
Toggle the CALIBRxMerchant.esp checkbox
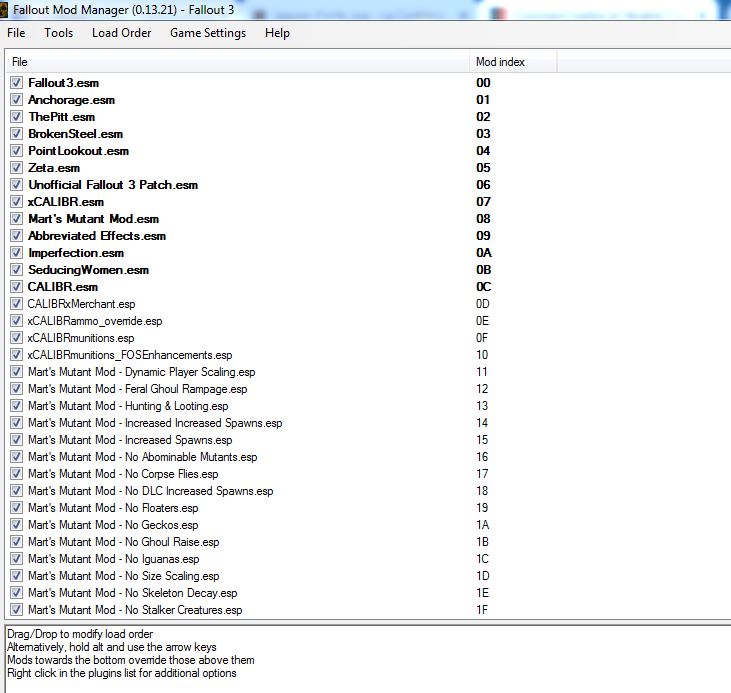[16, 304]
